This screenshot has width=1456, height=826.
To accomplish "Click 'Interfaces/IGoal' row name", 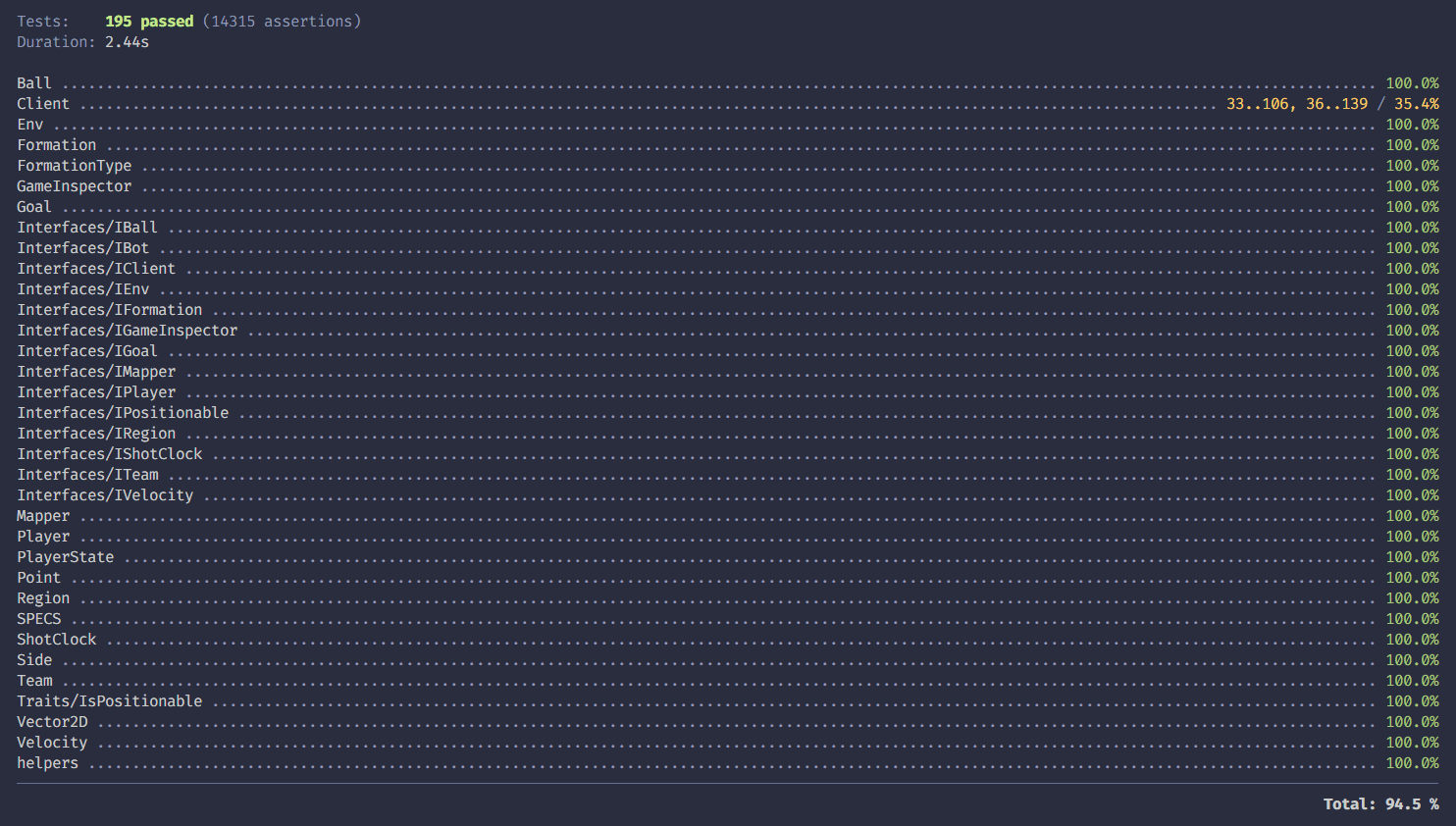I will 87,351.
